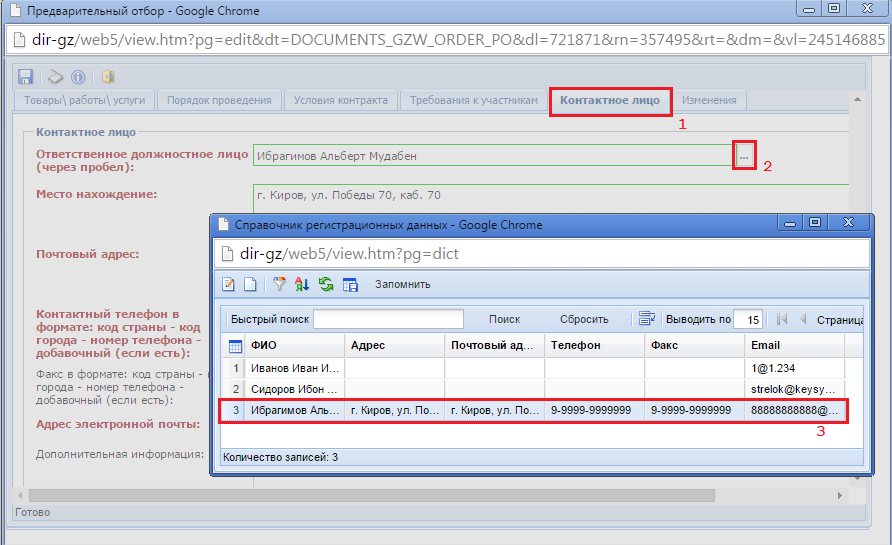
Task: Switch to the Изменения tab
Action: coord(709,100)
